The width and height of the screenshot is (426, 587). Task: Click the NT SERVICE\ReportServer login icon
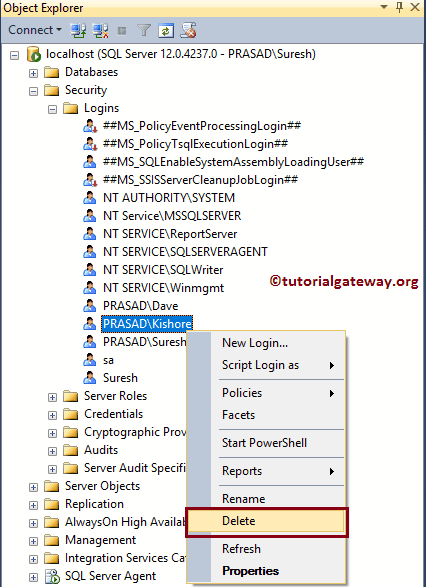pos(89,234)
